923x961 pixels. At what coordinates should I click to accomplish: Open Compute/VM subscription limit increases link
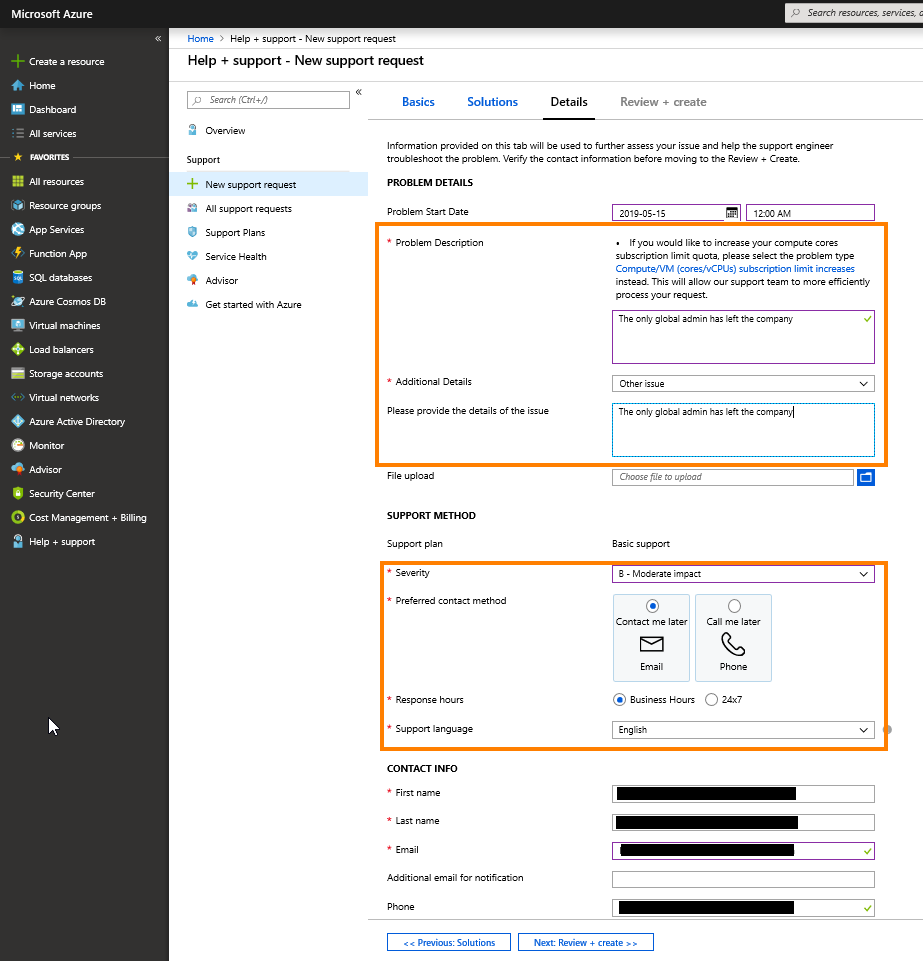click(735, 268)
